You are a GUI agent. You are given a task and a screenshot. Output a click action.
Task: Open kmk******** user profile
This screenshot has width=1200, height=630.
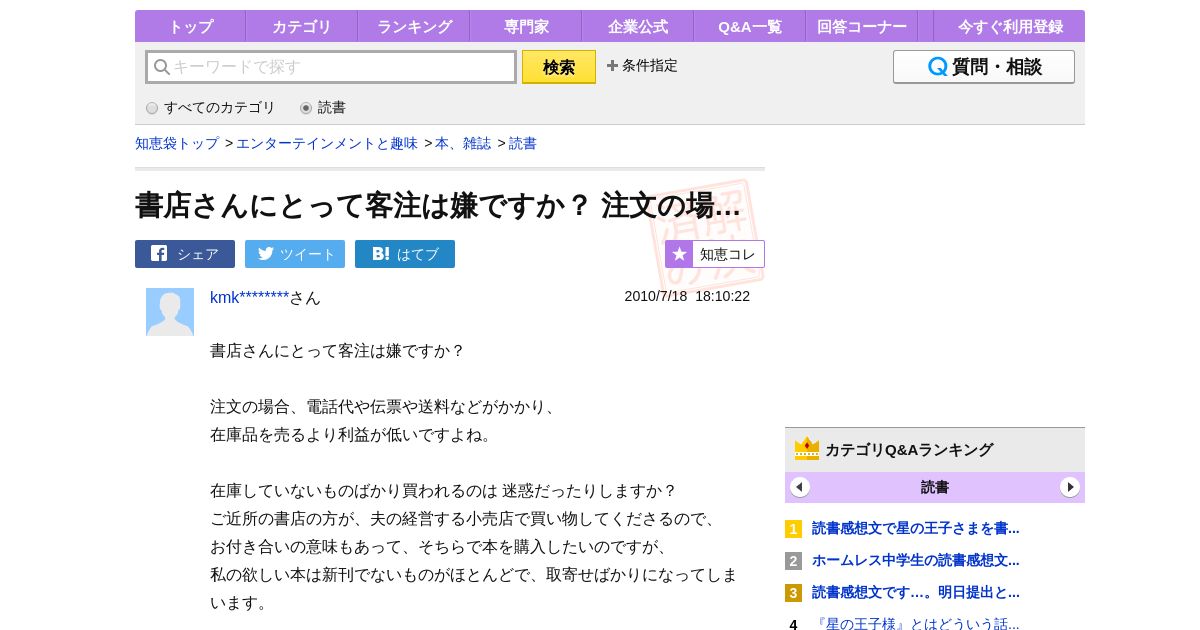tap(249, 298)
